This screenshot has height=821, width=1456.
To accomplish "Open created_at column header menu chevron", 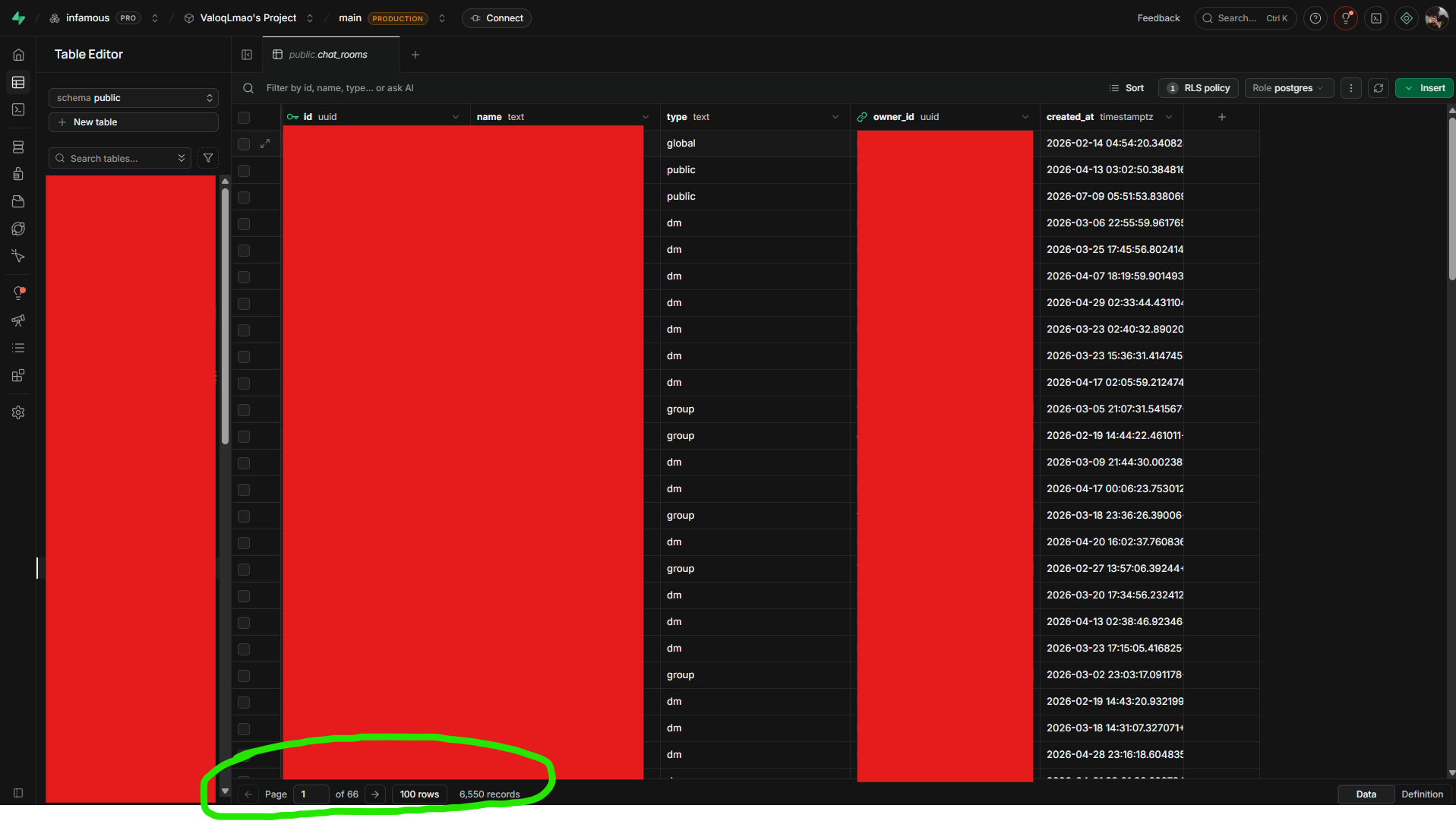I will coord(1169,117).
